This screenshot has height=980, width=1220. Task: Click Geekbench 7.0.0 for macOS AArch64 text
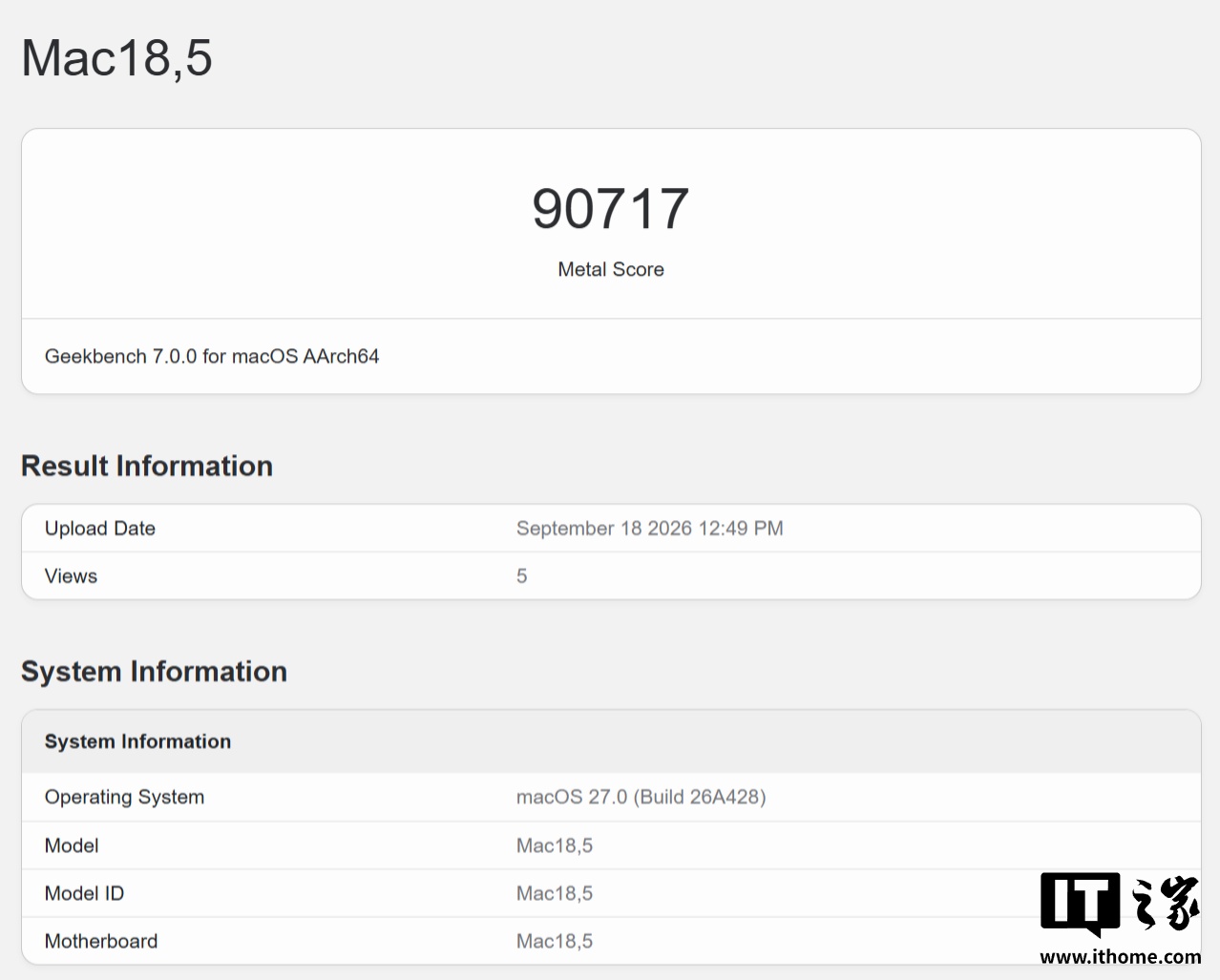[x=212, y=357]
